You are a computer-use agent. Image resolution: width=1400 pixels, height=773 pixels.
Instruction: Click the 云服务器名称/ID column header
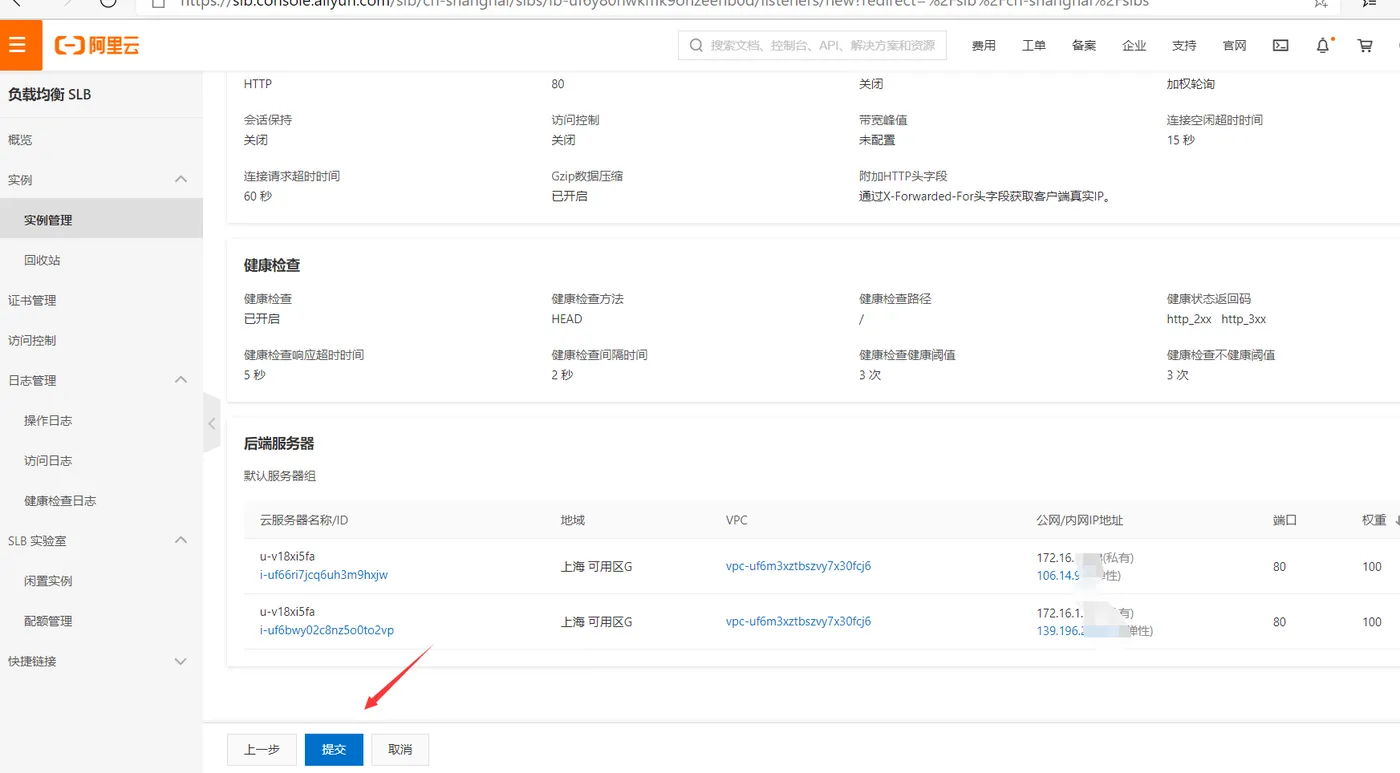304,520
